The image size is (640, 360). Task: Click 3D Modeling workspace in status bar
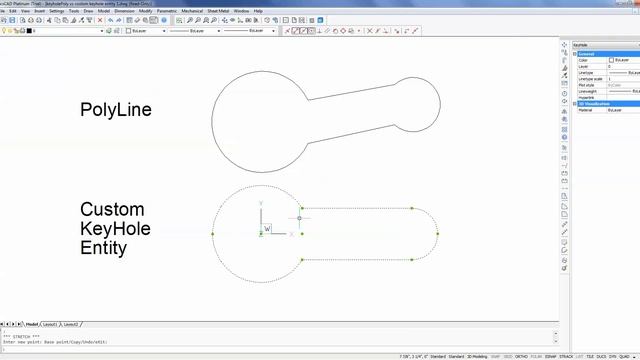(x=477, y=357)
